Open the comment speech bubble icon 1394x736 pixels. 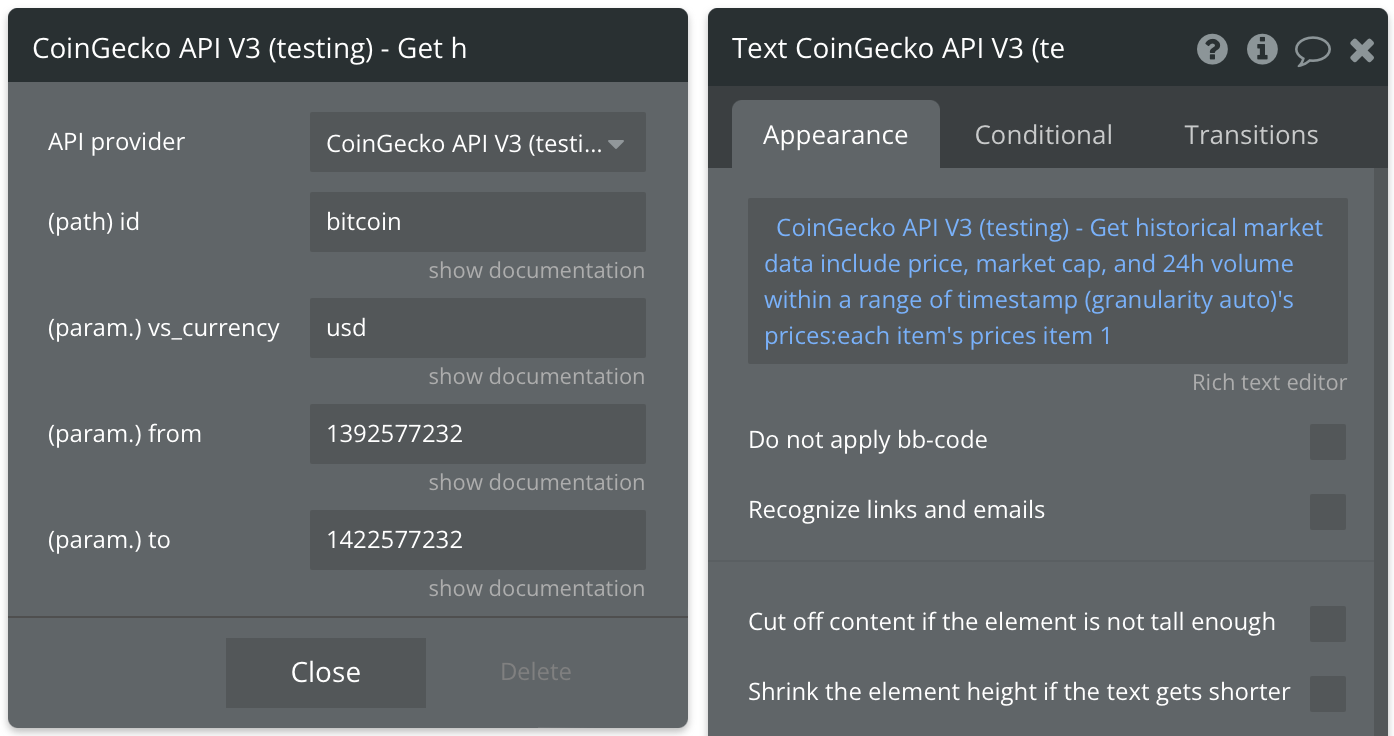pyautogui.click(x=1313, y=50)
